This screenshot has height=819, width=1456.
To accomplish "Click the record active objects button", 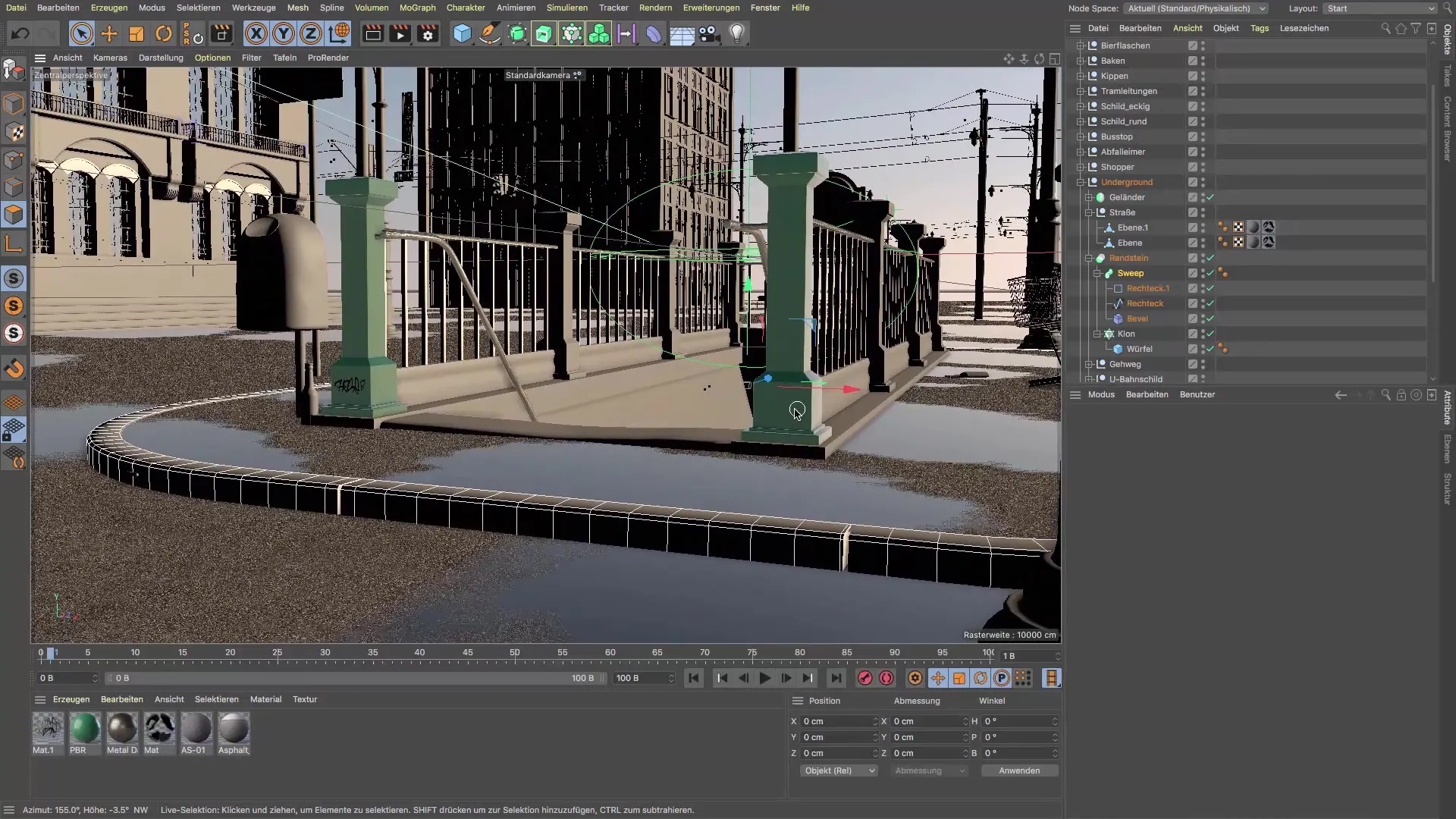I will click(864, 678).
